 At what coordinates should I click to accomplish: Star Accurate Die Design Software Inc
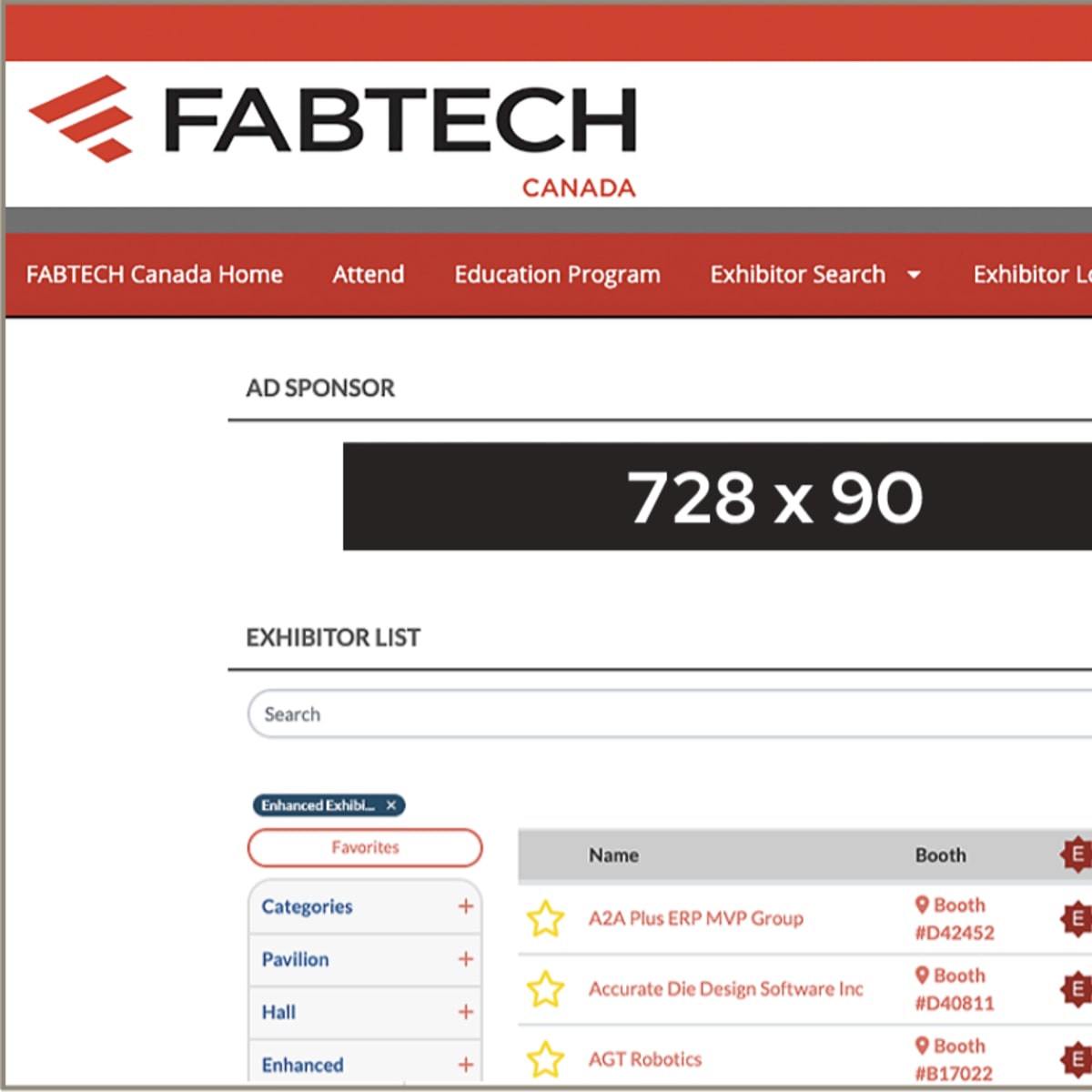coord(545,989)
